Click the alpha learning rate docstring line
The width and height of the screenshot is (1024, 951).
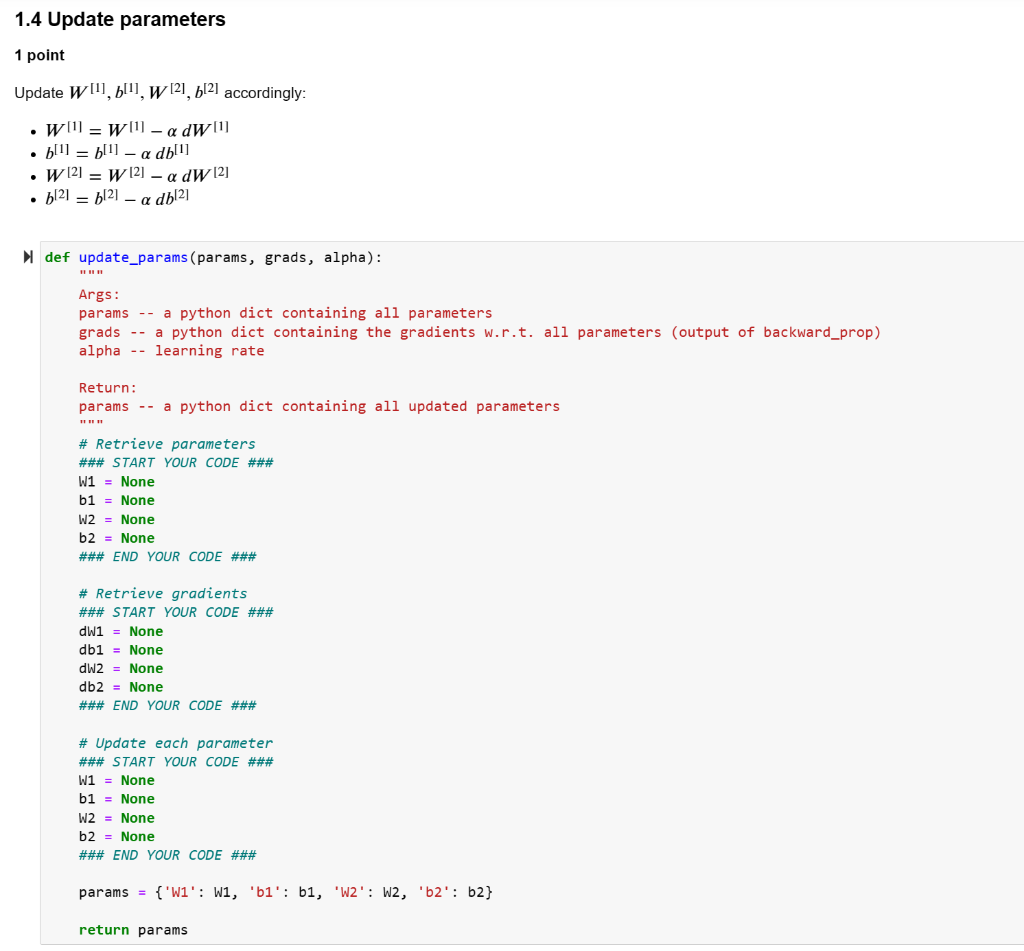(170, 350)
